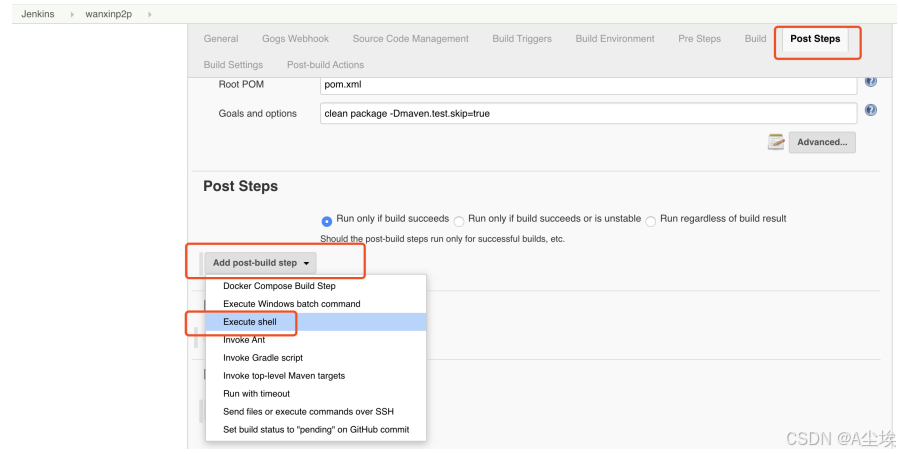Image resolution: width=900 pixels, height=454 pixels.
Task: Choose Docker Compose Build Step
Action: pyautogui.click(x=316, y=286)
